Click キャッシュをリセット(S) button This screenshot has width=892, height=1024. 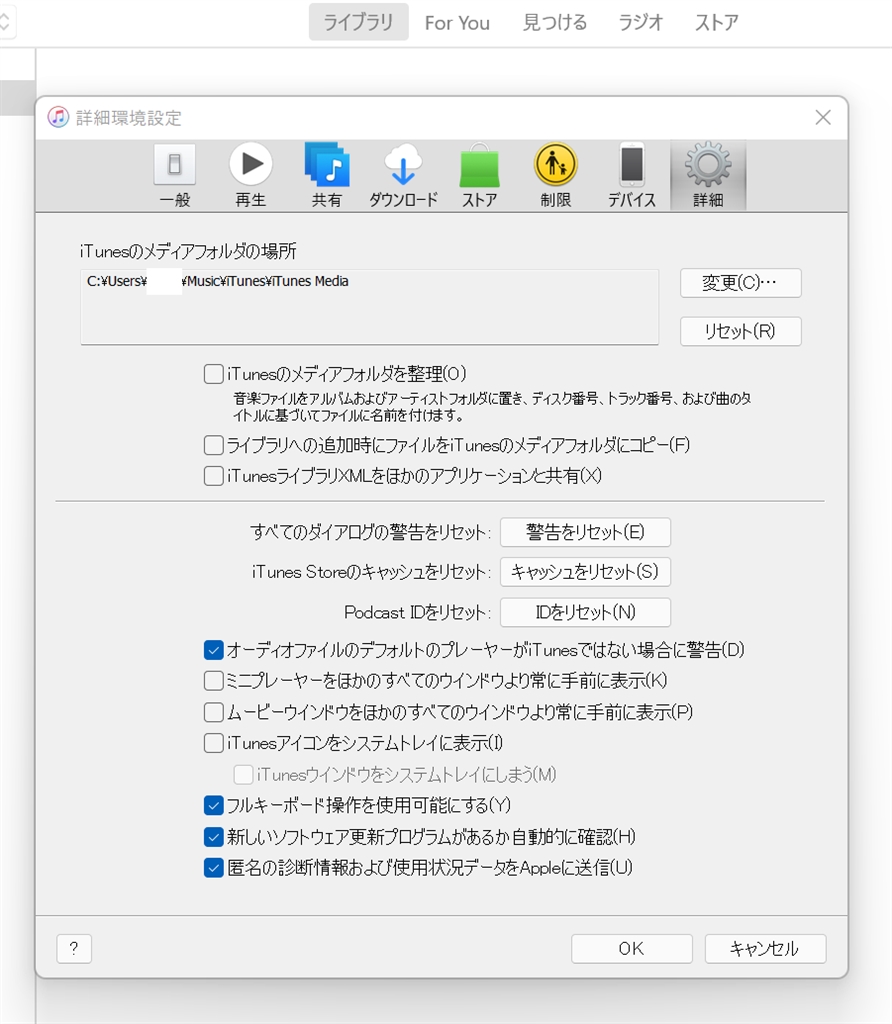point(585,572)
